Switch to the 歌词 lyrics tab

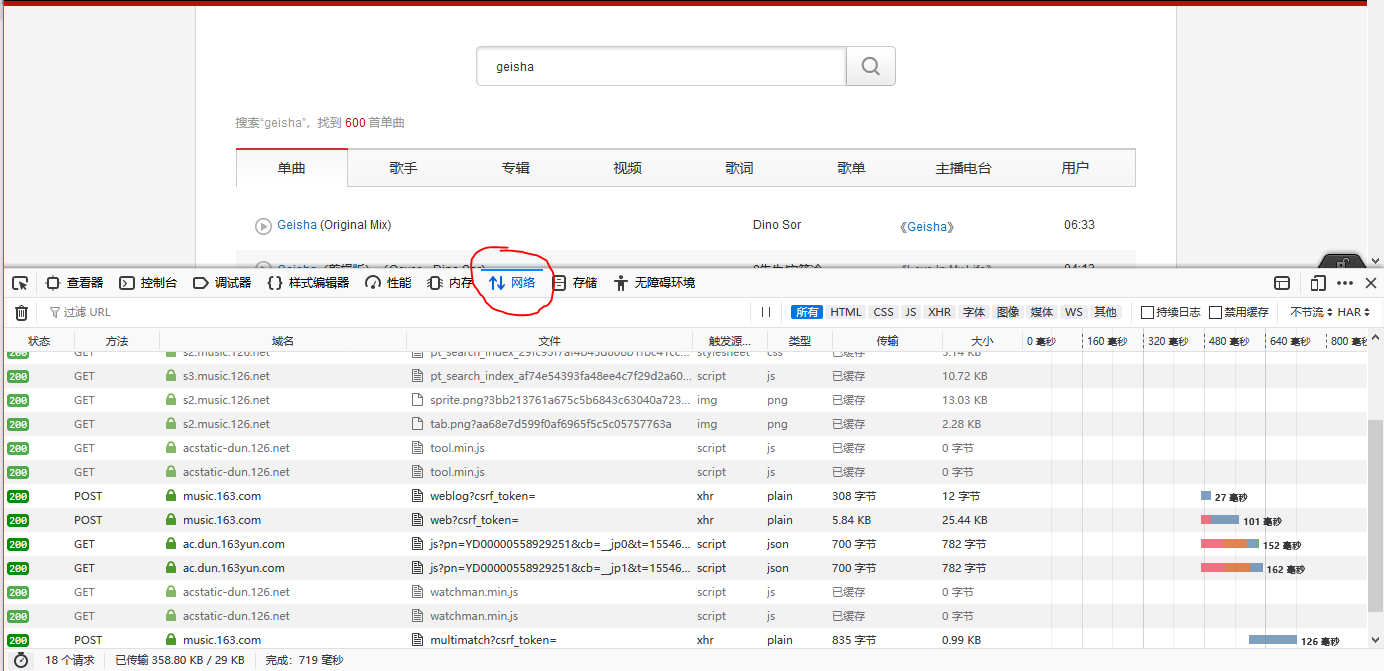tap(739, 168)
